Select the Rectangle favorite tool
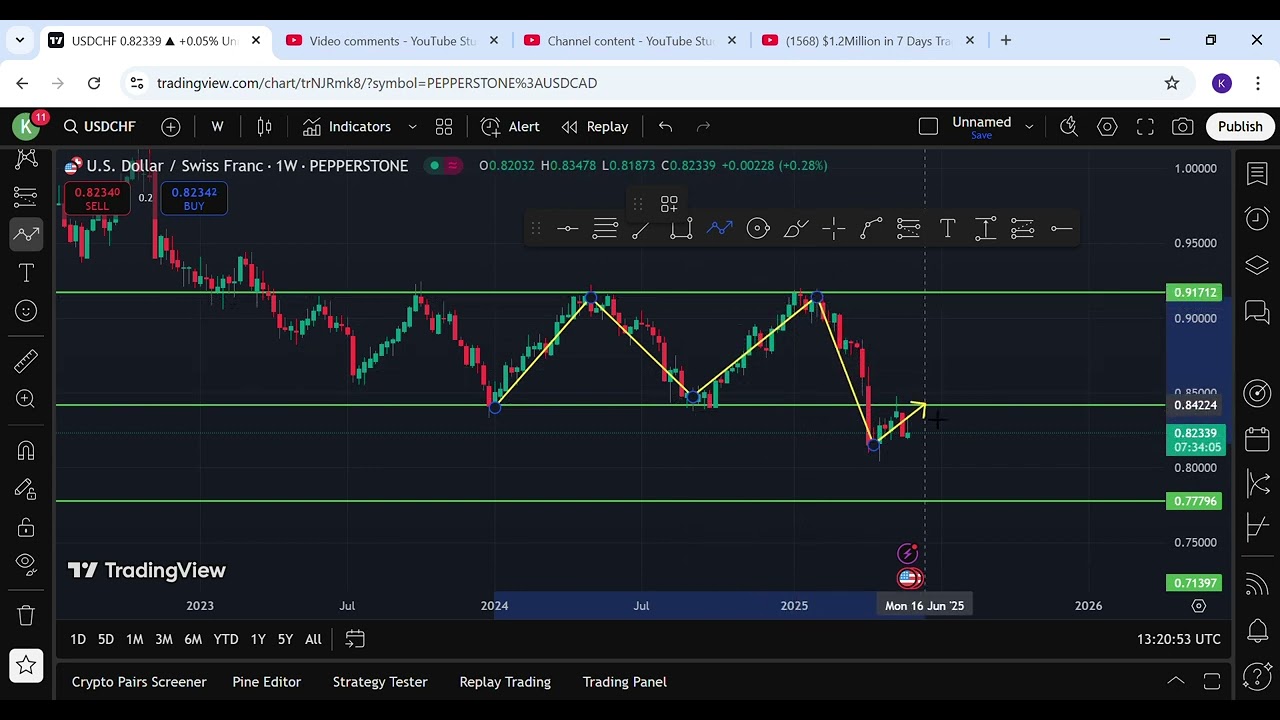The width and height of the screenshot is (1280, 720). pos(681,229)
